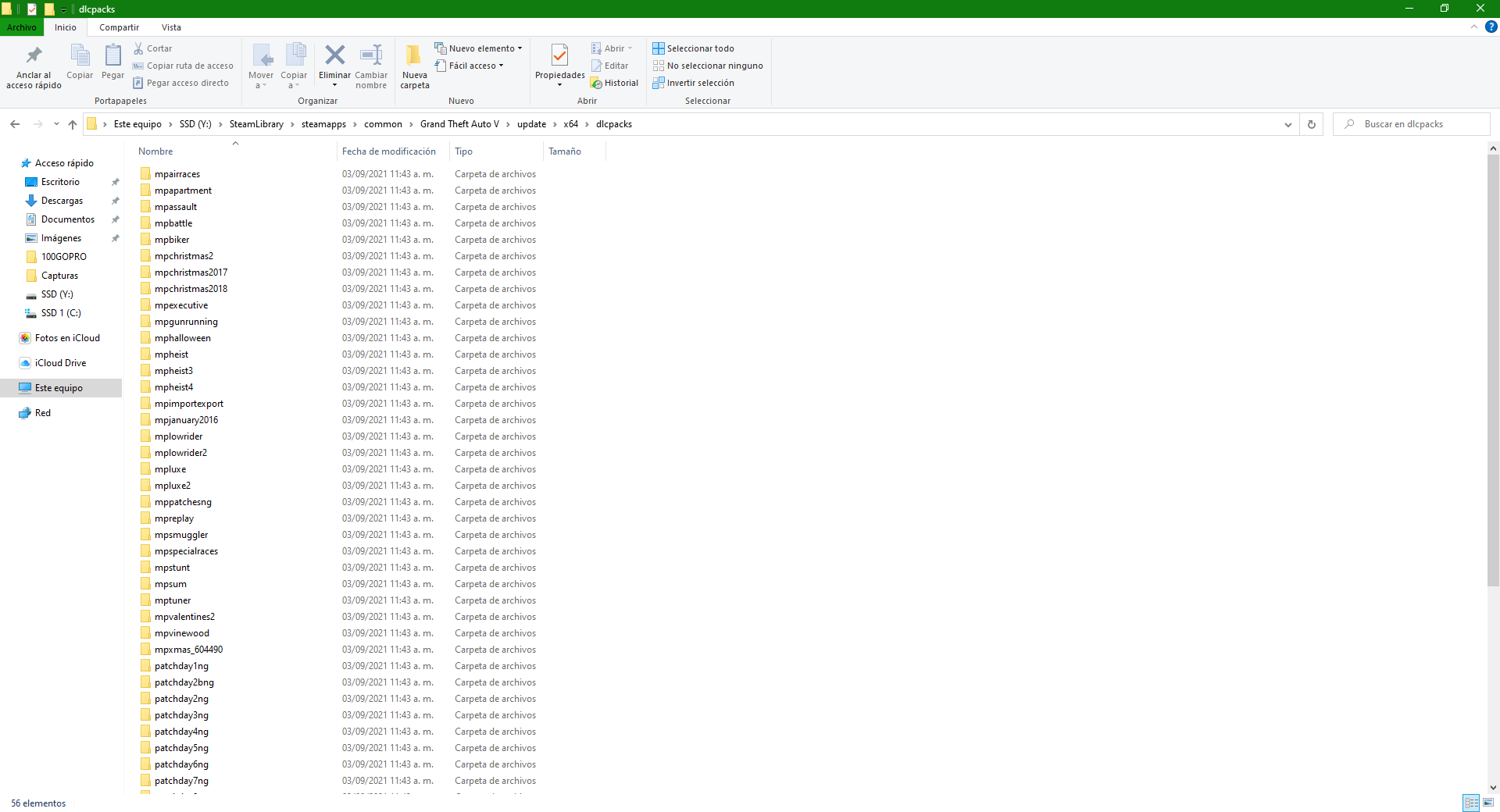Click the Eliminar (delete) icon in ribbon
This screenshot has height=812, width=1500.
click(x=334, y=55)
